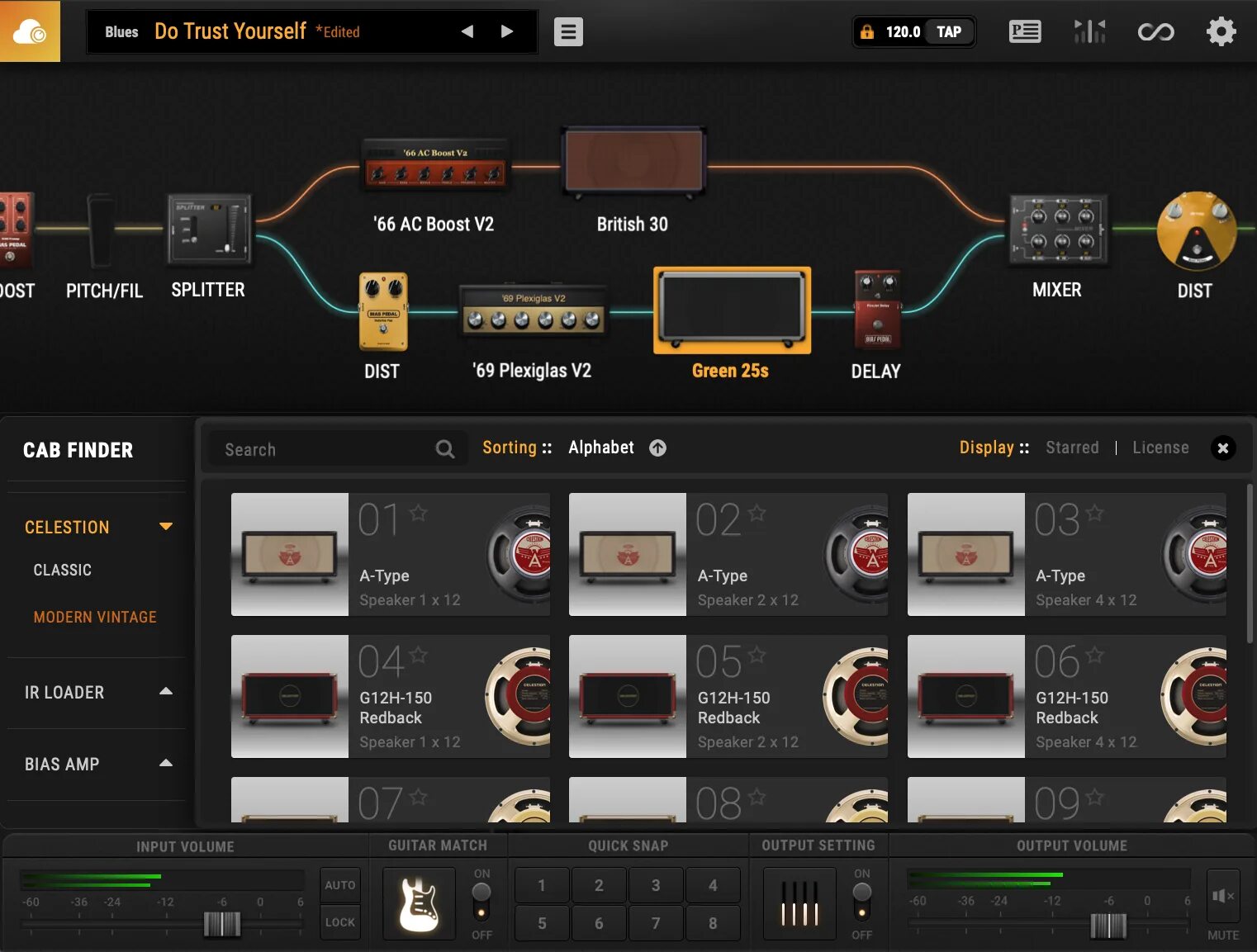Go to previous preset arrow
This screenshot has height=952, width=1257.
[467, 31]
